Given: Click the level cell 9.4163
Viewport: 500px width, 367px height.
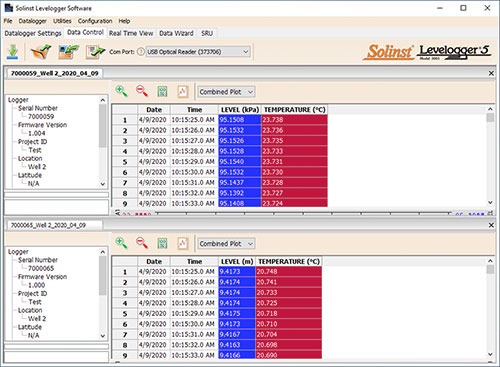Looking at the screenshot, I should tap(237, 345).
